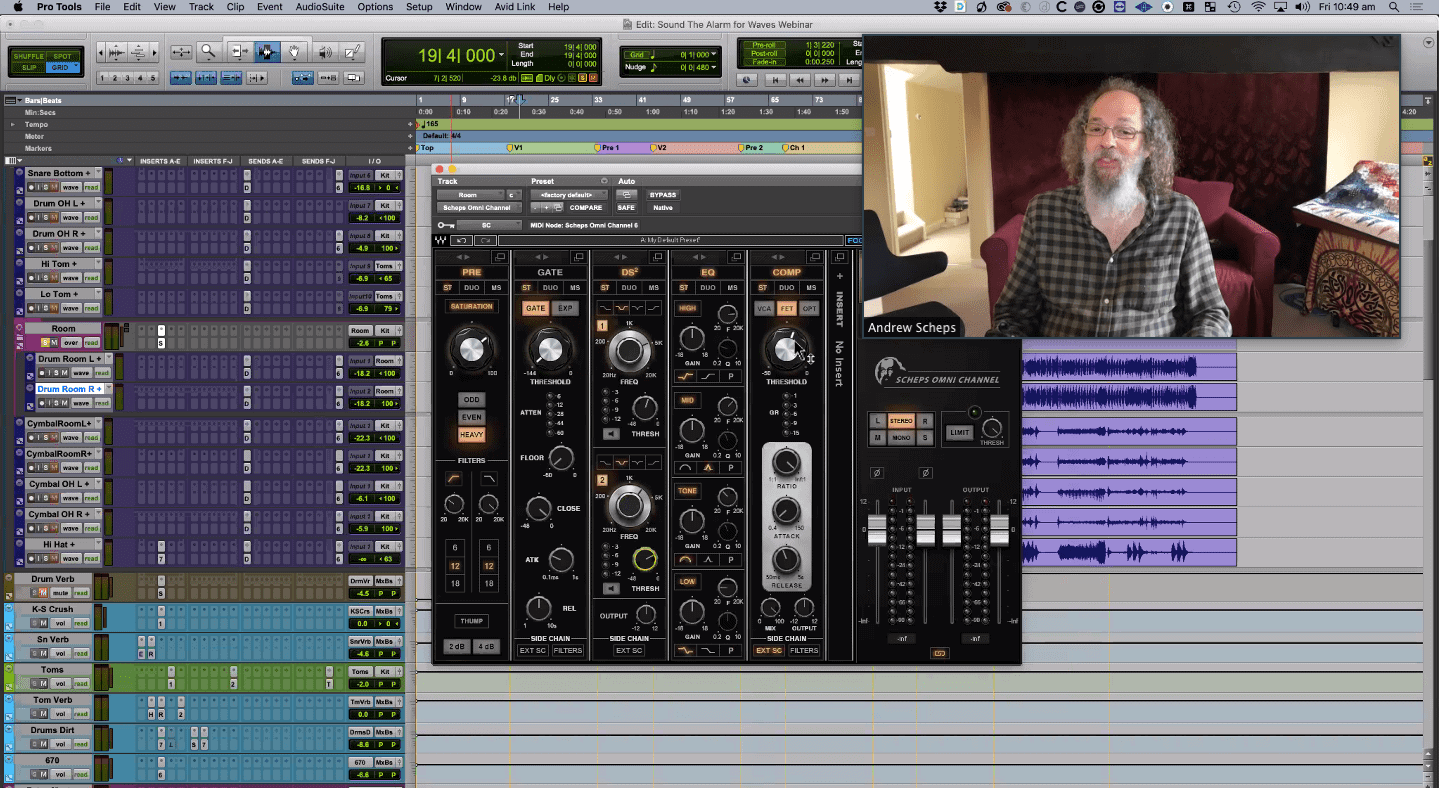Select the Grabber hand tool
1439x788 pixels.
295,51
